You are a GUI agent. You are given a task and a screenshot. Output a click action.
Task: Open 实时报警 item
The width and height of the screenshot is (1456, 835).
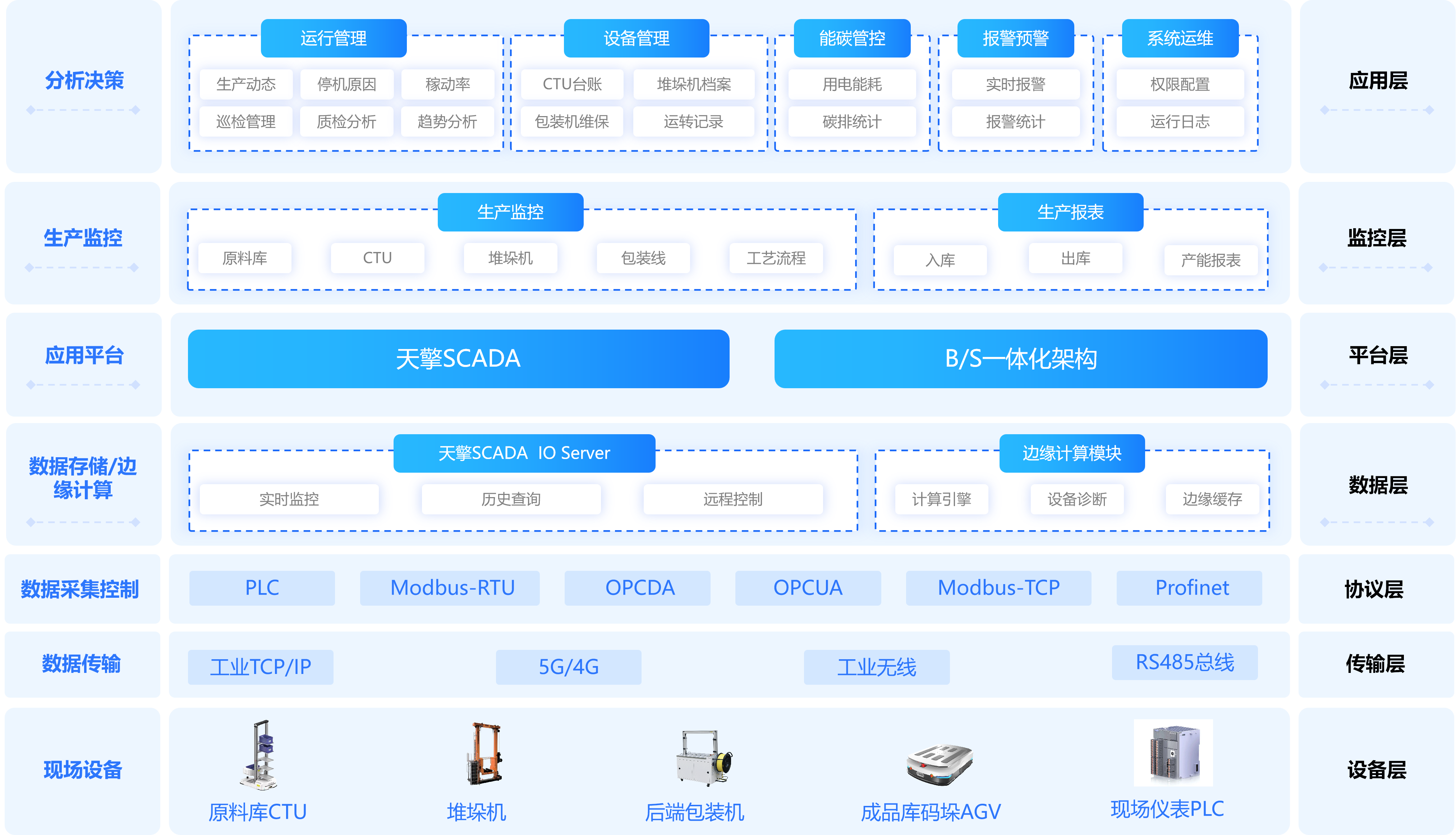tap(1016, 84)
